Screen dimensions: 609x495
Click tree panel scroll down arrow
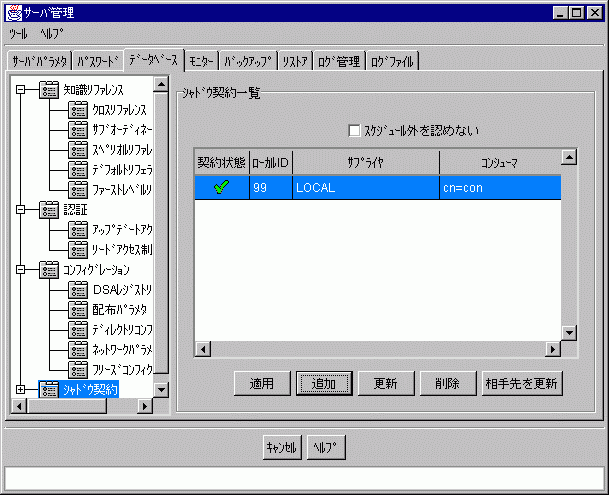pyautogui.click(x=161, y=390)
